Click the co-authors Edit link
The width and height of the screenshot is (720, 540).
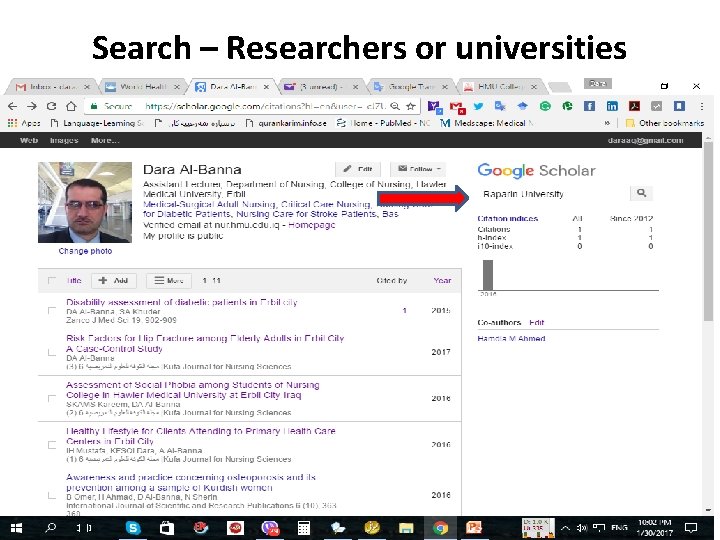coord(536,322)
